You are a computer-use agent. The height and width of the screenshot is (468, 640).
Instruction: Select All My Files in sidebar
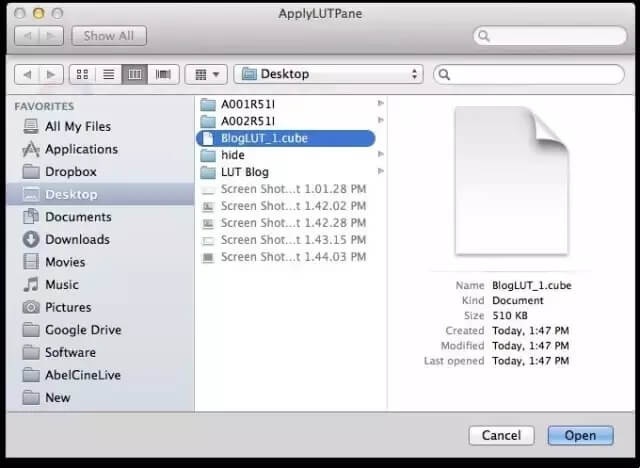pyautogui.click(x=78, y=127)
